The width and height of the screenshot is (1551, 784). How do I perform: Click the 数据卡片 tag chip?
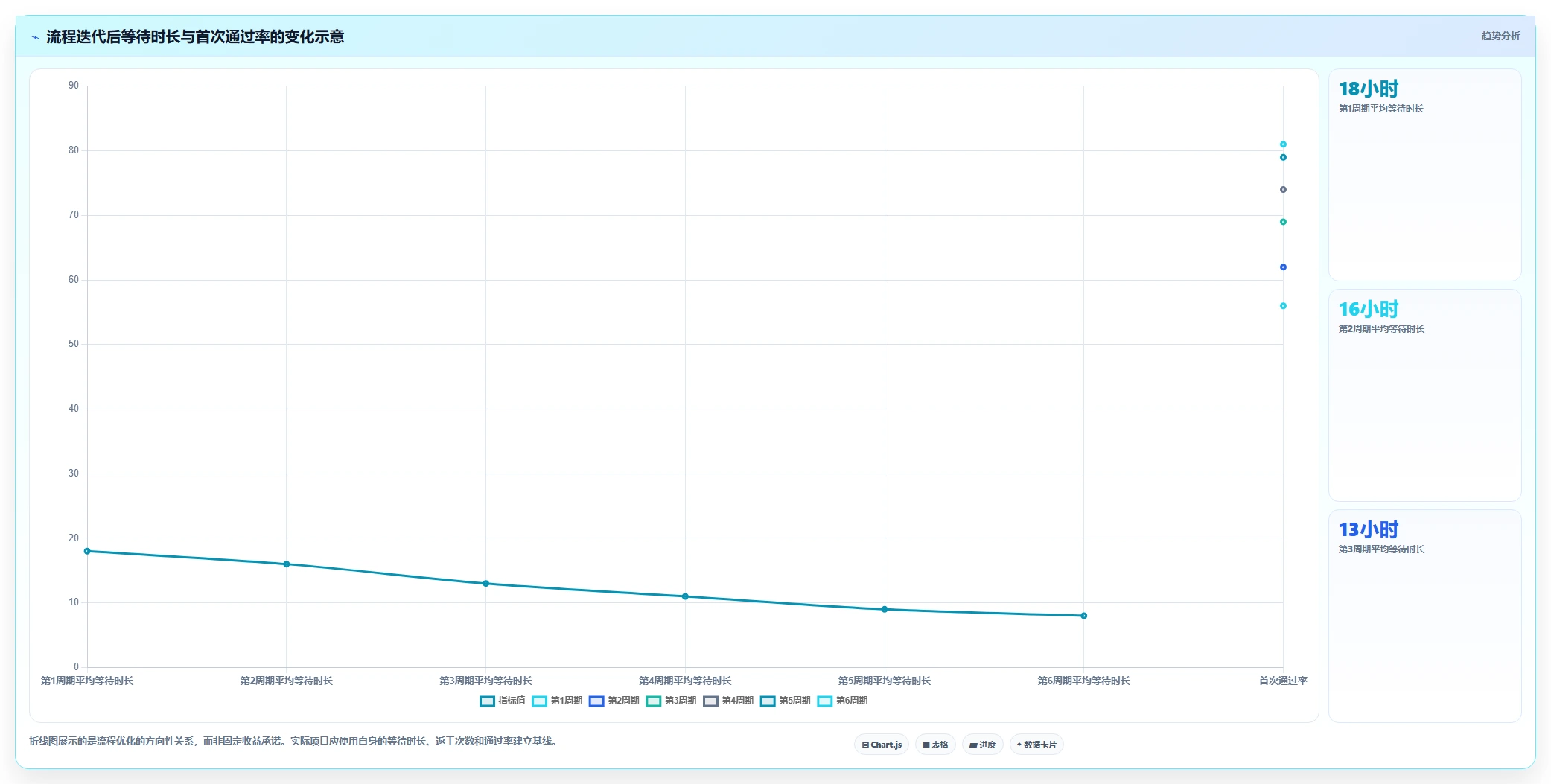coord(1036,745)
